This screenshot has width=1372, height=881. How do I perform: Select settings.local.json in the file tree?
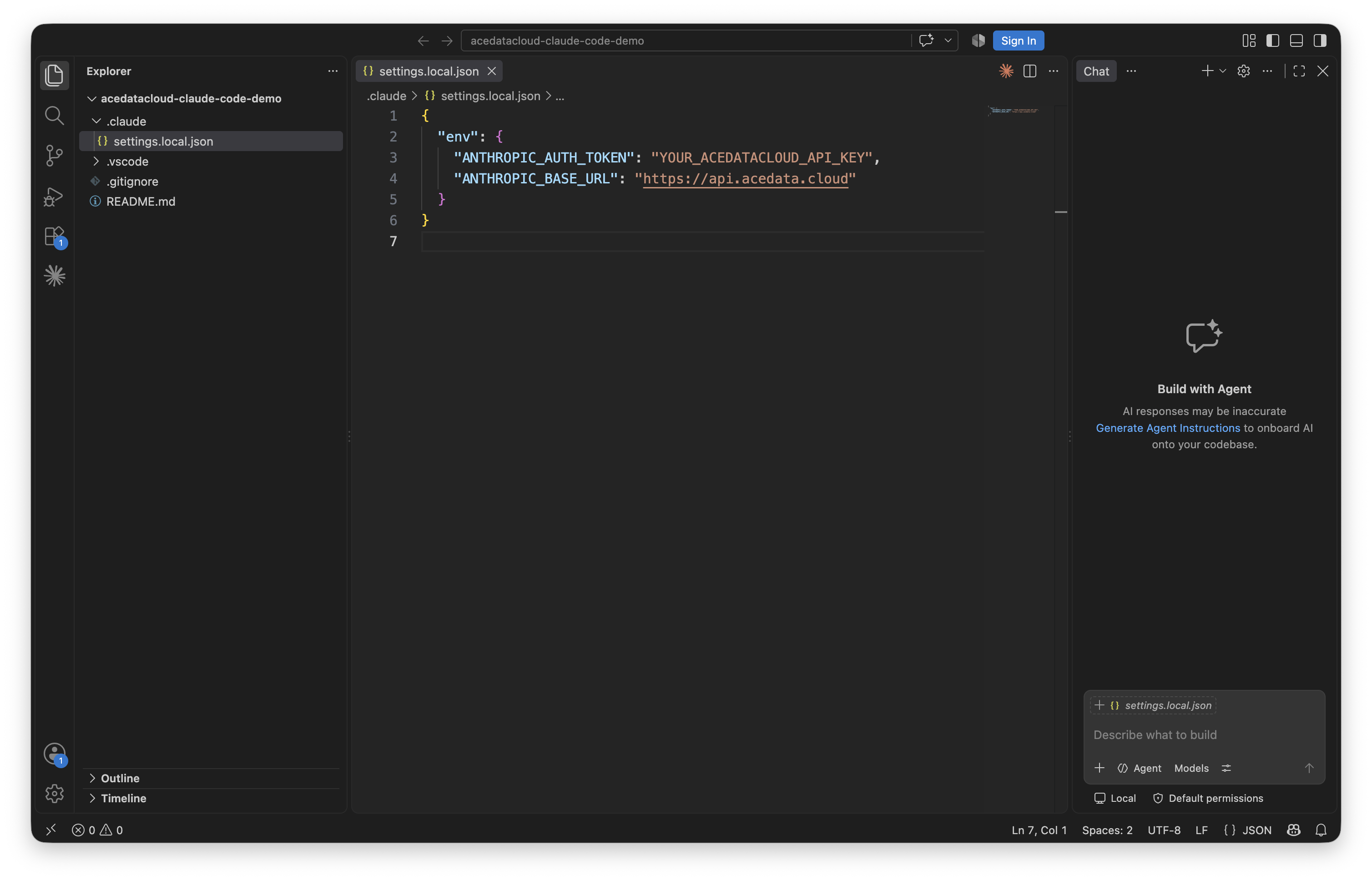pos(211,142)
